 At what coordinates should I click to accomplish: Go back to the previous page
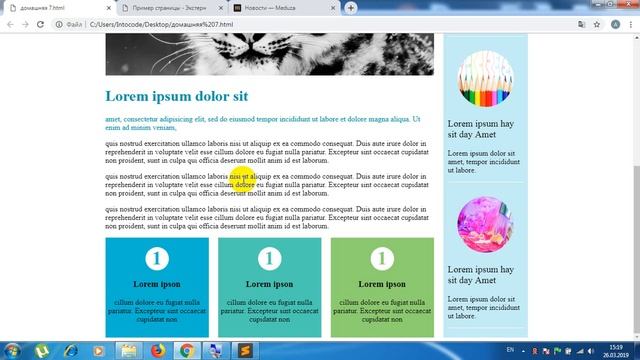[10, 24]
